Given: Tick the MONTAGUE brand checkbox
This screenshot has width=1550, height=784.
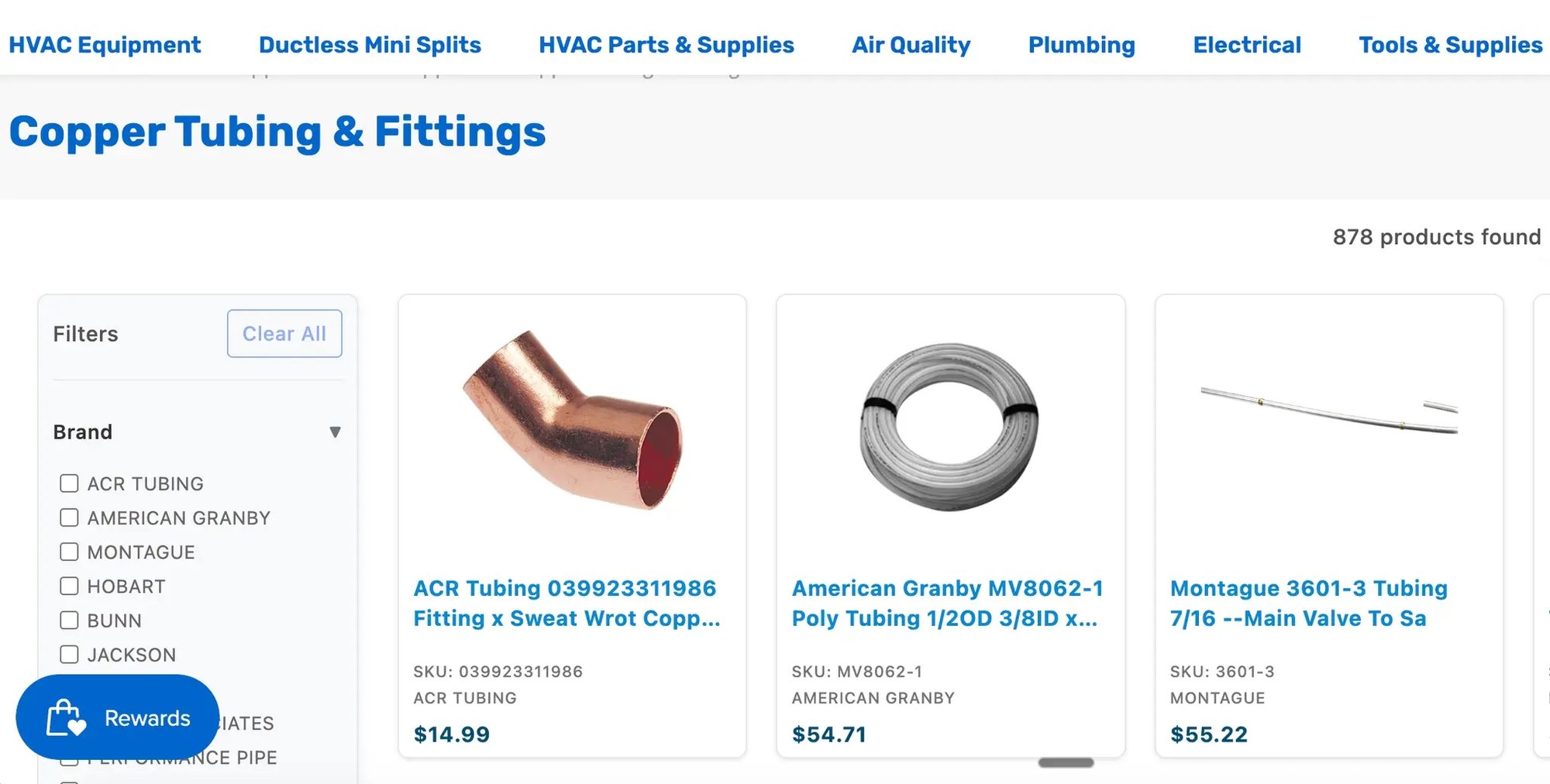Looking at the screenshot, I should click(x=69, y=552).
